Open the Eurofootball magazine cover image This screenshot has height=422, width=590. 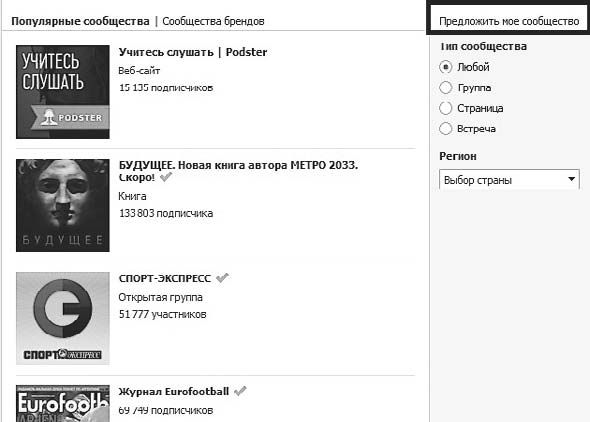[x=63, y=403]
